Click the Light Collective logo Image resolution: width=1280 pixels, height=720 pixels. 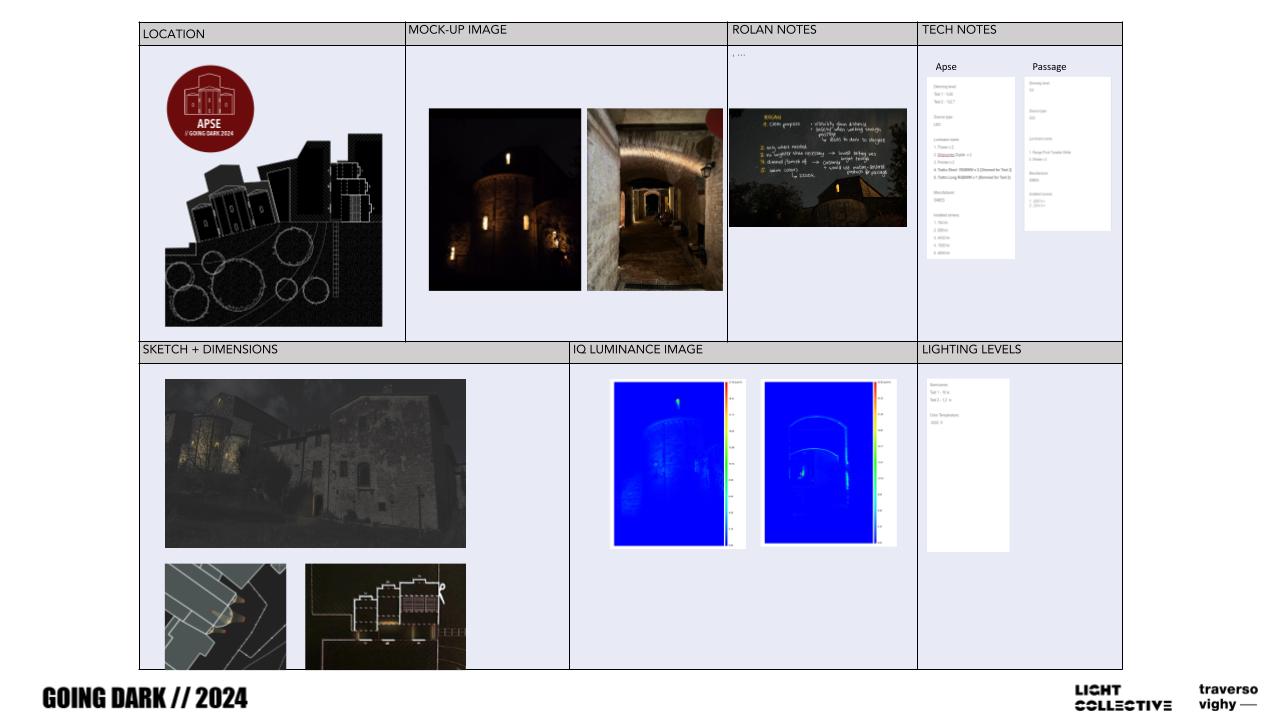tap(1123, 698)
